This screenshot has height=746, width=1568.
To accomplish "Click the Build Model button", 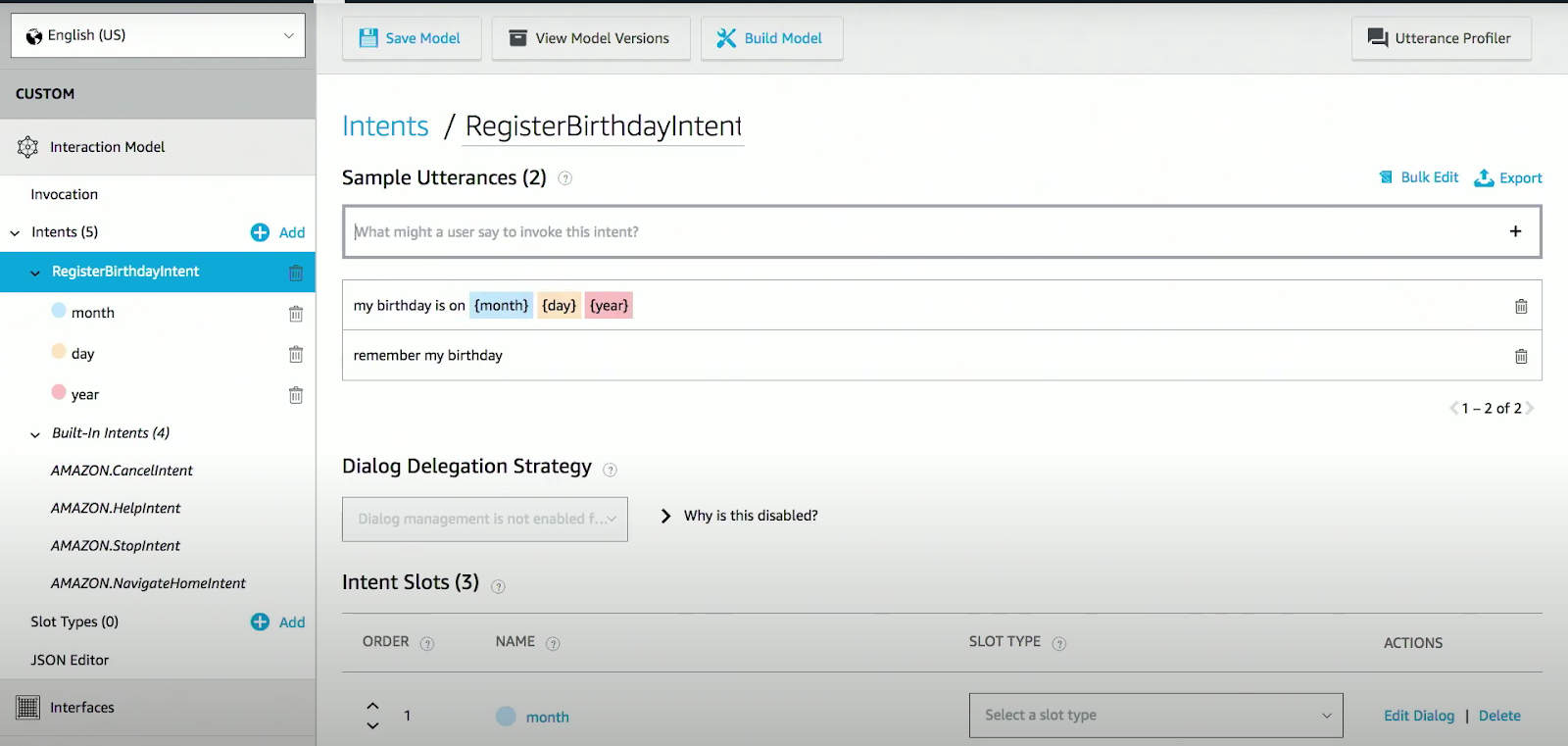I will pos(771,38).
